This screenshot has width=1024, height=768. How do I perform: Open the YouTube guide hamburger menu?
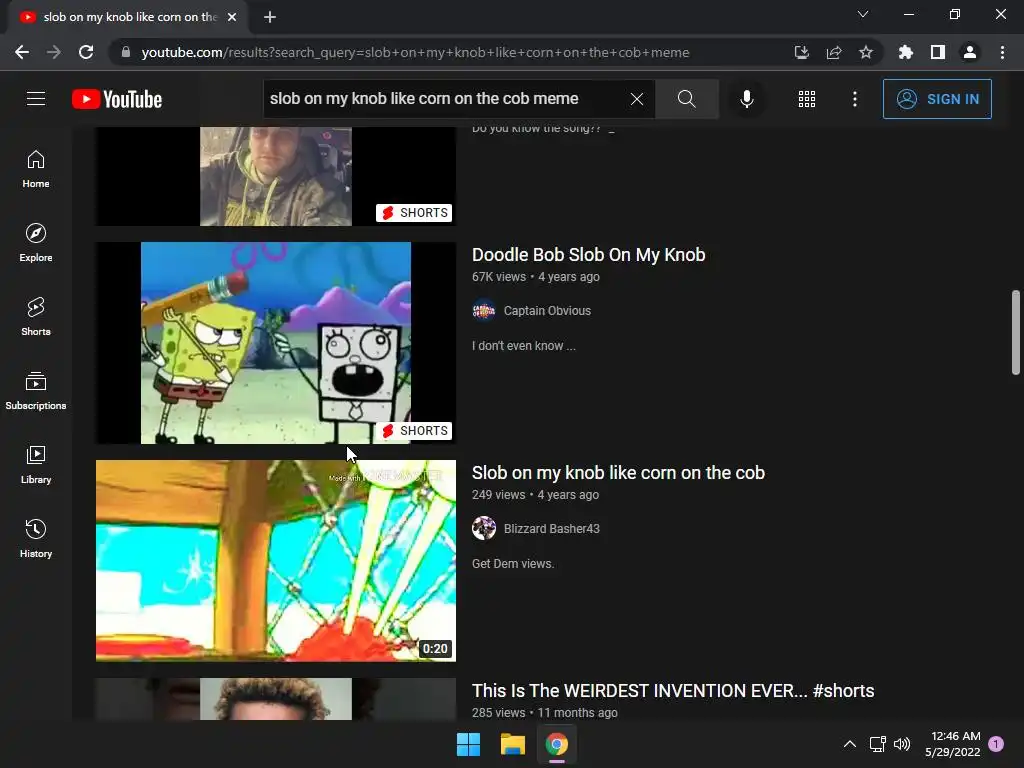click(36, 99)
